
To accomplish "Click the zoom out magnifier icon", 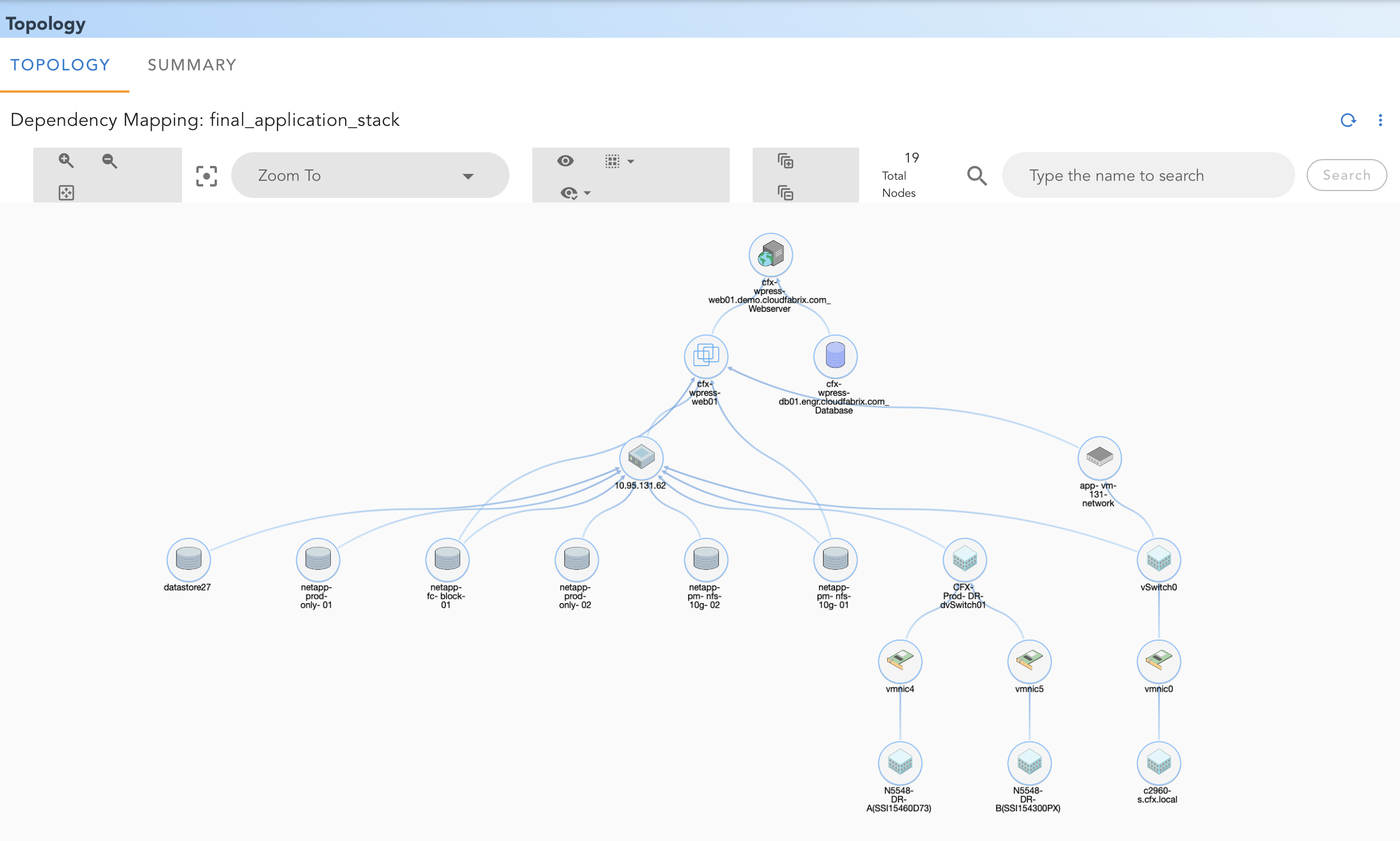I will click(109, 161).
